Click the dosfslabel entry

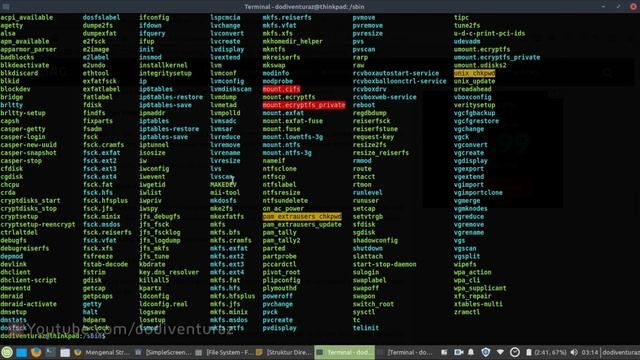pos(101,18)
